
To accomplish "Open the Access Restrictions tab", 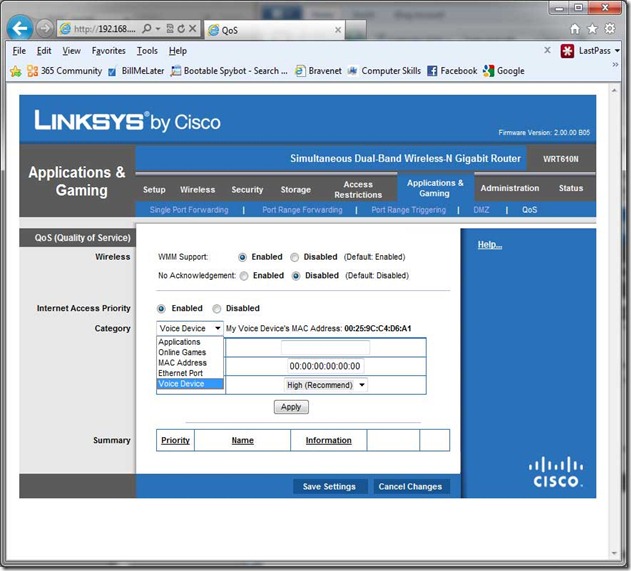I will click(358, 190).
